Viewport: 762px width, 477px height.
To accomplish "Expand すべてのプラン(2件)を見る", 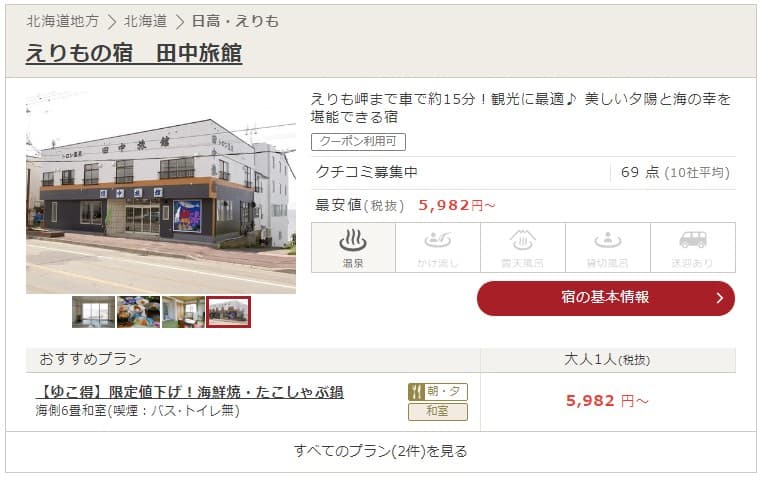I will 381,451.
